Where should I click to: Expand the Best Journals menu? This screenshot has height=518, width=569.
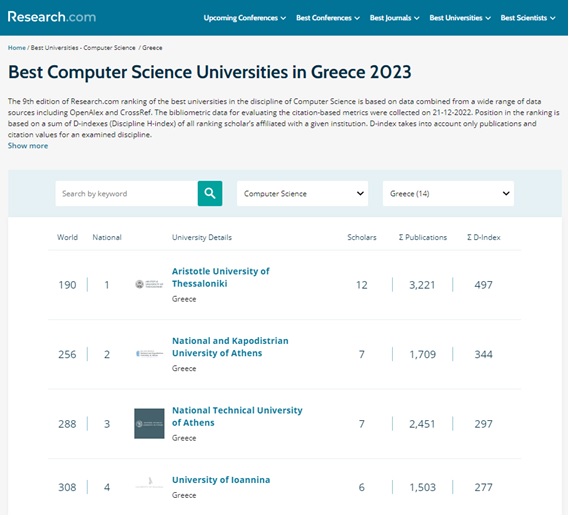(394, 18)
